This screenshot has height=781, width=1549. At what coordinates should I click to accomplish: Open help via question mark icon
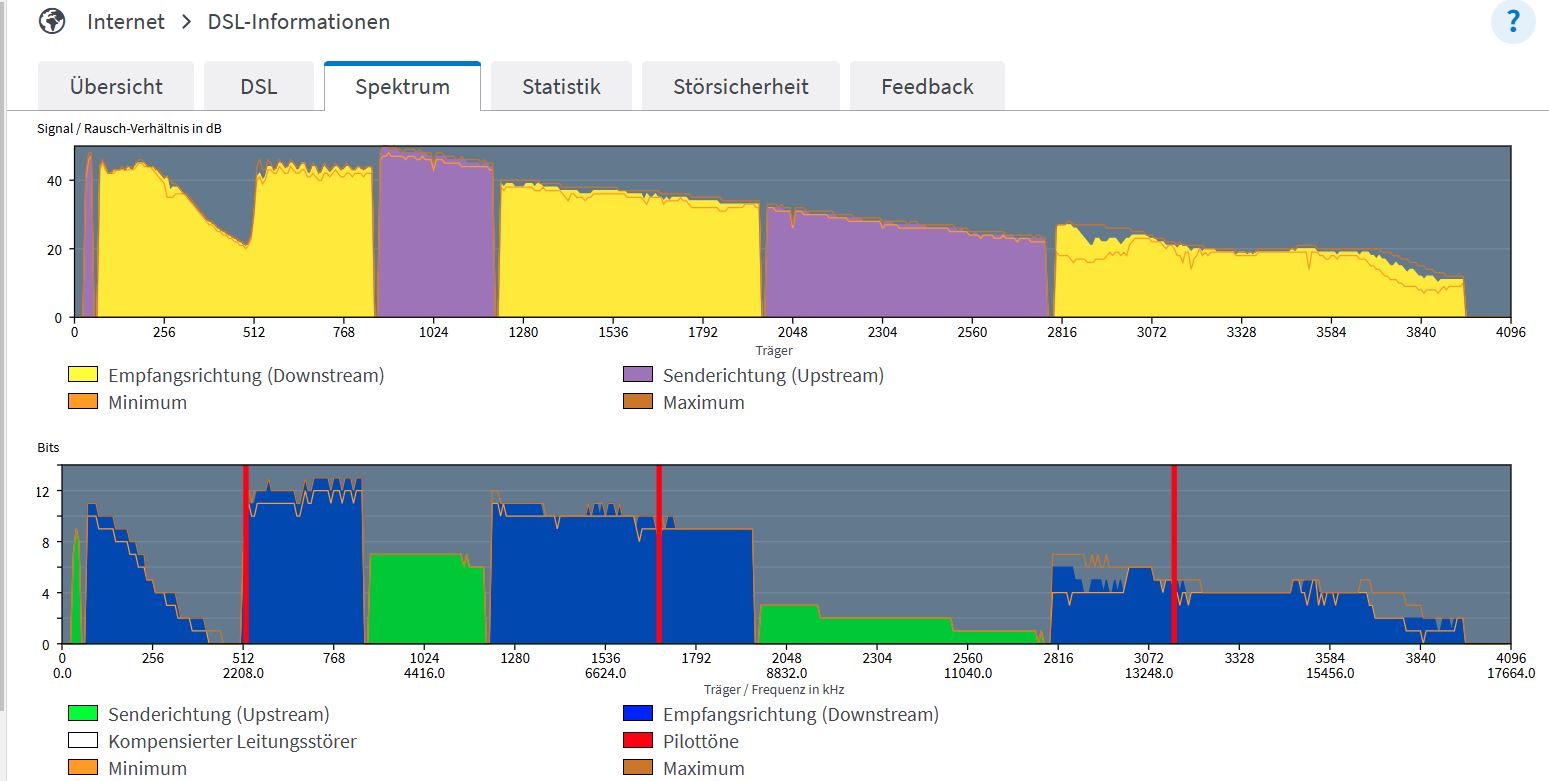1513,22
